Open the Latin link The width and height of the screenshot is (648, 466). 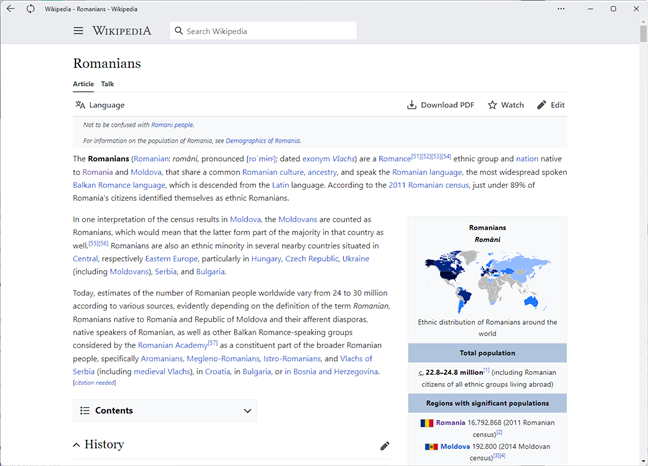tap(281, 185)
